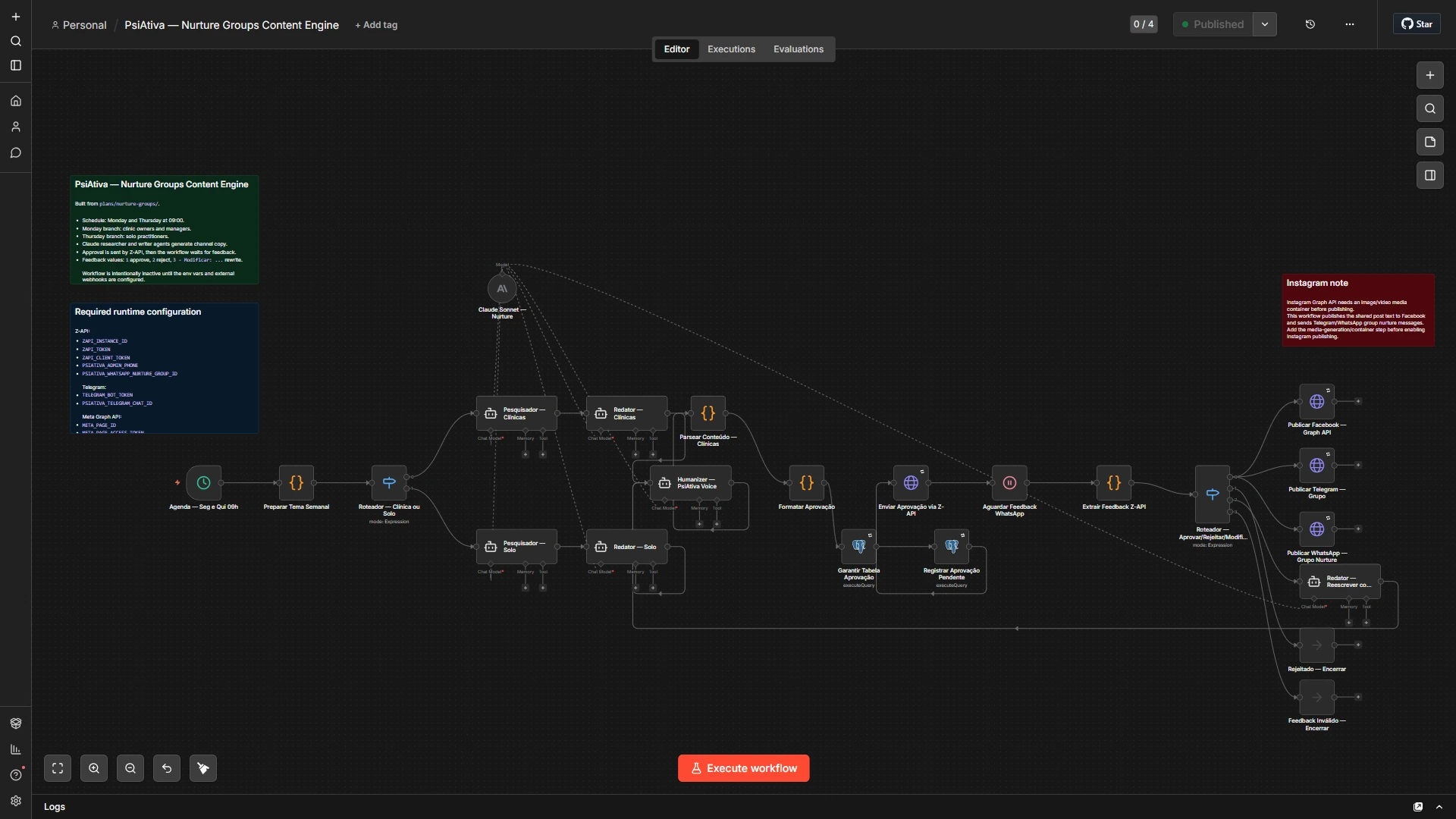The height and width of the screenshot is (819, 1456).
Task: Select the Humanizer PsiAtiva Voice node
Action: (691, 483)
